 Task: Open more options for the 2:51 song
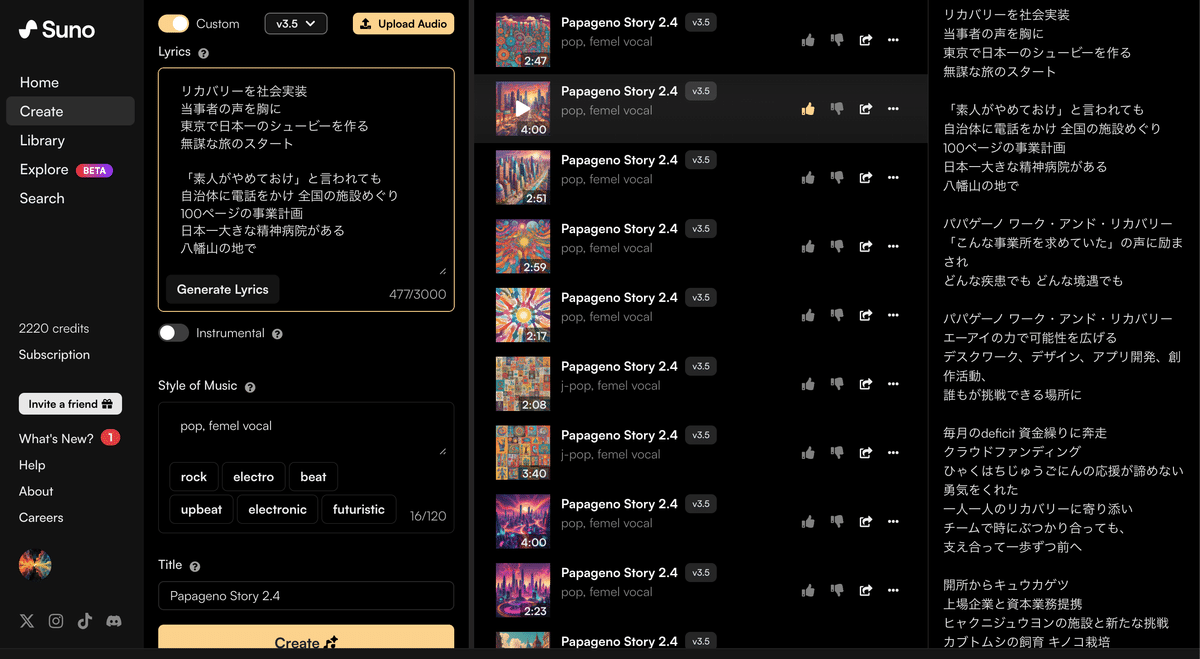coord(893,178)
